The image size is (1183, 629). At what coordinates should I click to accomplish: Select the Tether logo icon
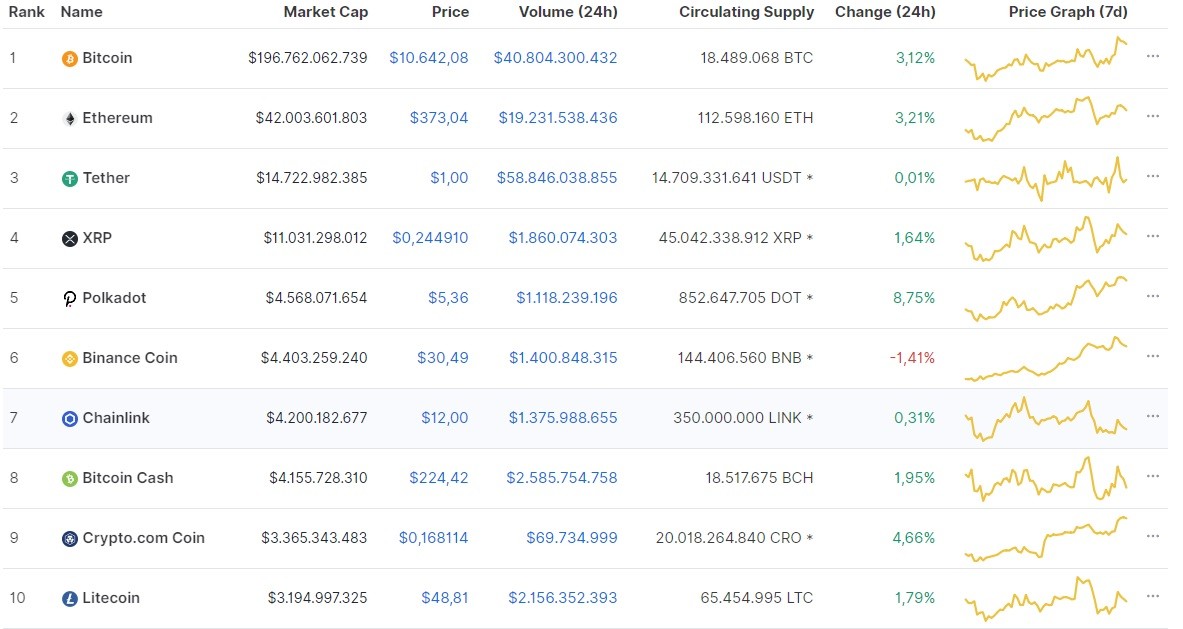point(68,178)
